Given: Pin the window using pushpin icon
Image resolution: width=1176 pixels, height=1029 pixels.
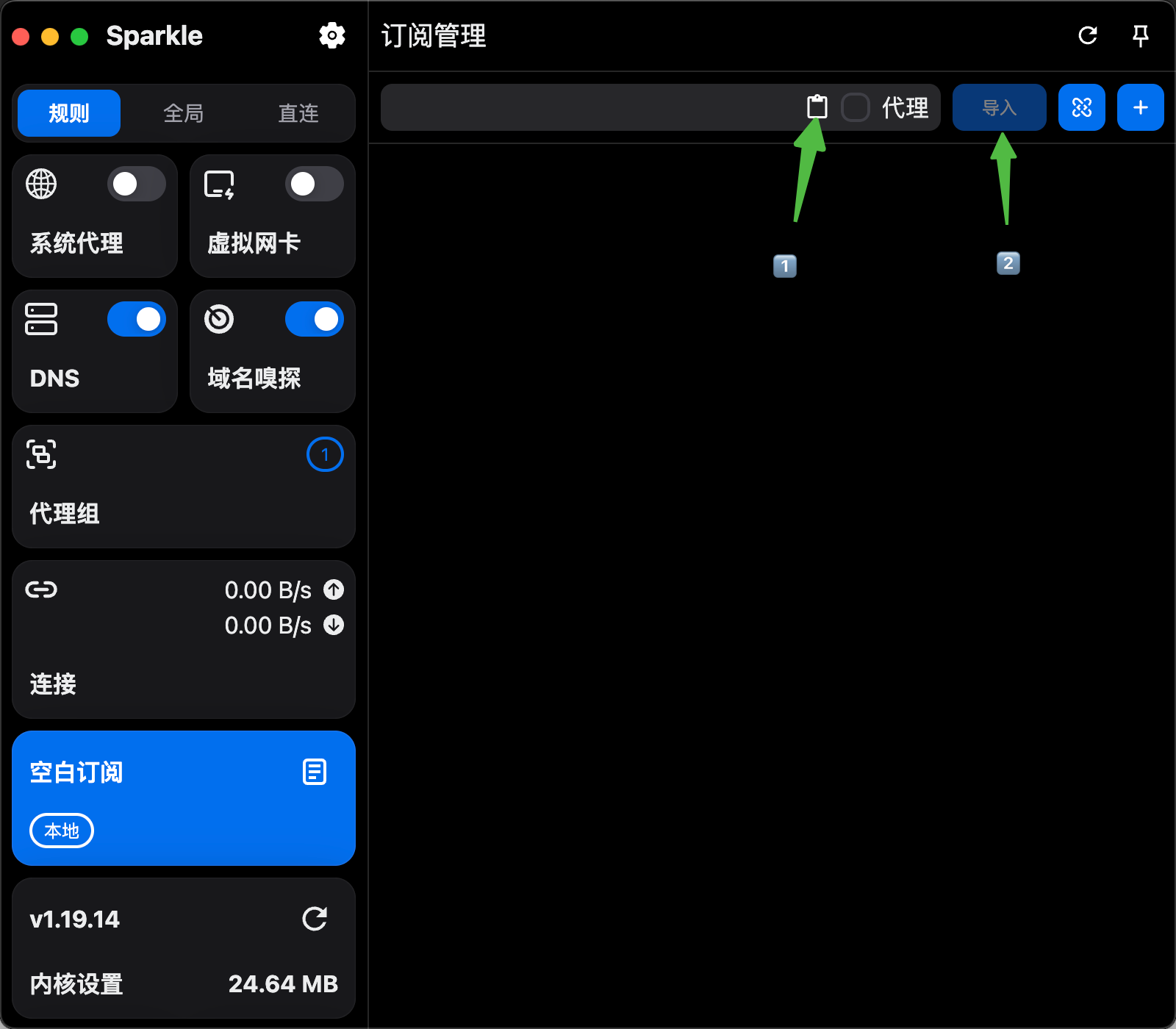Looking at the screenshot, I should [x=1141, y=35].
